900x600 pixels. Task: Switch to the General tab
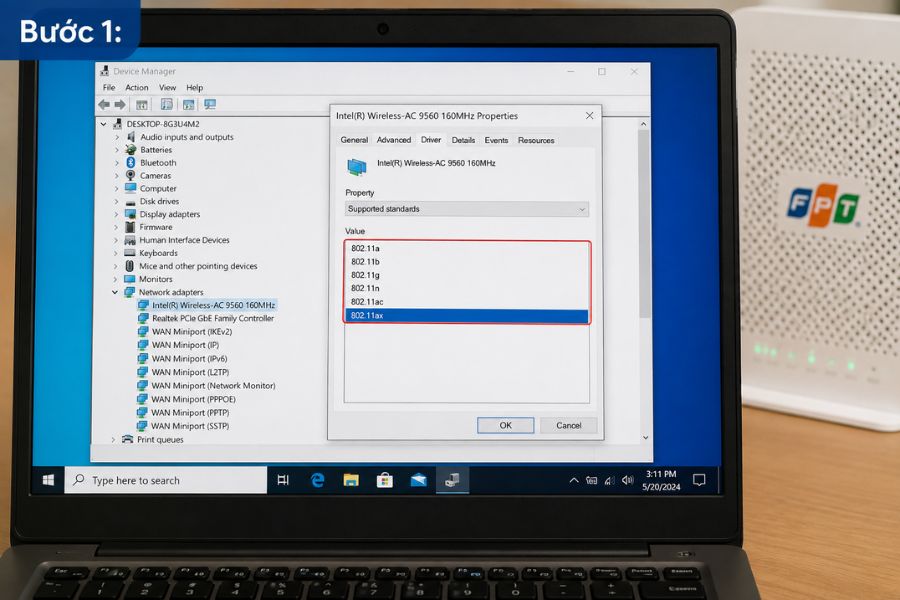[x=354, y=140]
